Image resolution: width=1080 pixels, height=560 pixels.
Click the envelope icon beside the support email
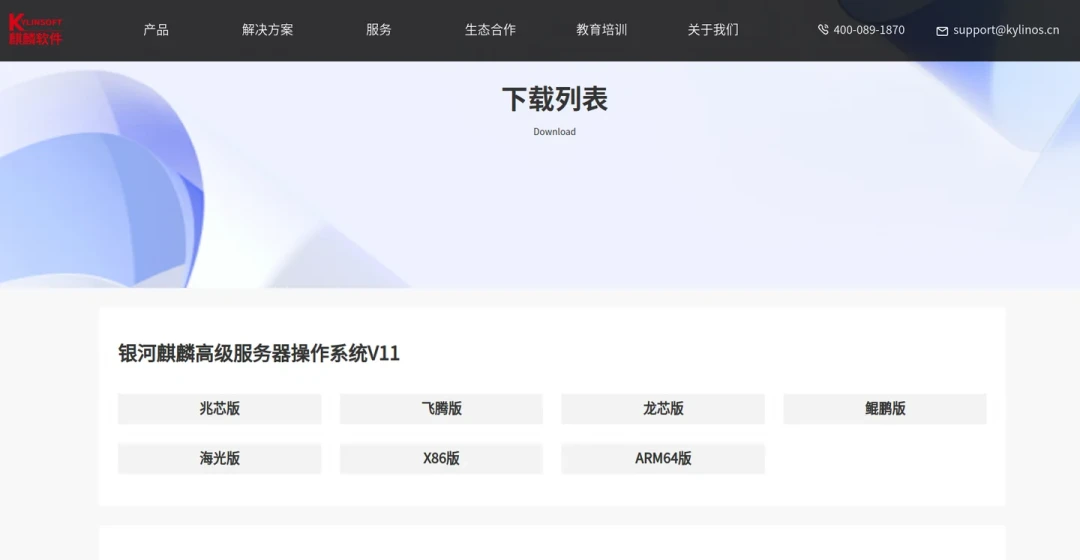[942, 31]
